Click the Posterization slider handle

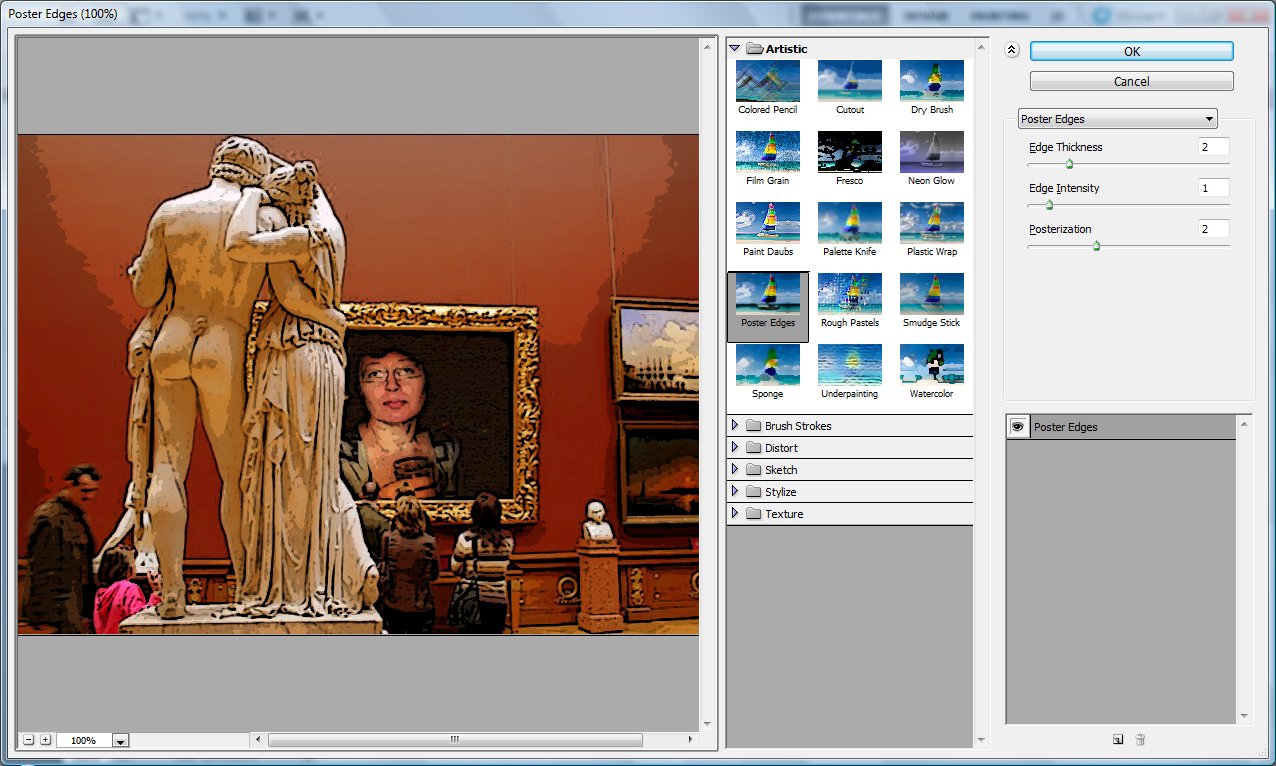coord(1096,246)
